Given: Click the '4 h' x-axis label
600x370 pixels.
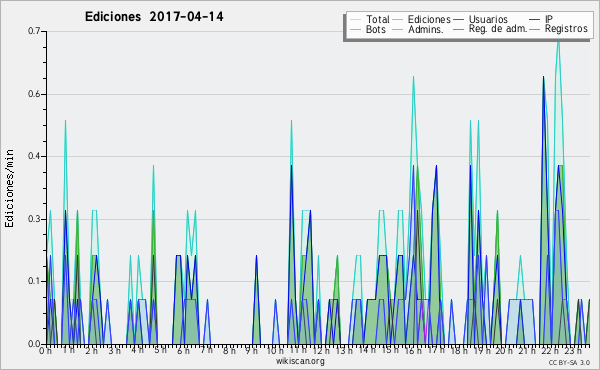Looking at the screenshot, I should [x=137, y=350].
